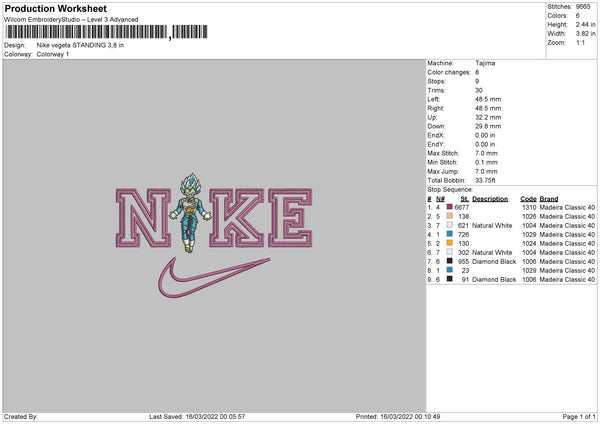Click the blue swatch with 23 stitches
Screen dimensions: 600x424
coord(450,270)
